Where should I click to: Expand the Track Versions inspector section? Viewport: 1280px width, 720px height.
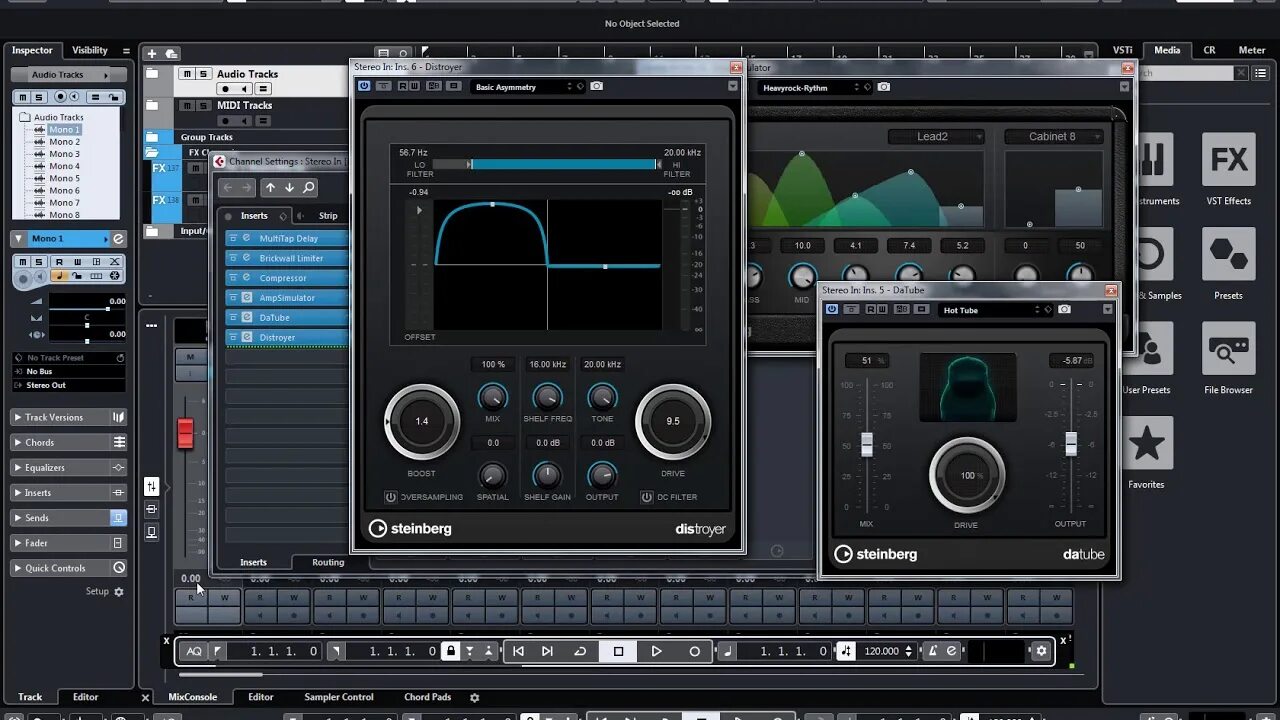(x=69, y=417)
